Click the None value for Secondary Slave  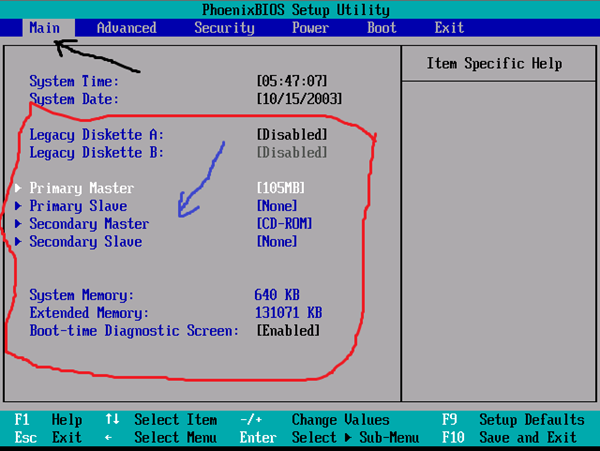(x=277, y=242)
